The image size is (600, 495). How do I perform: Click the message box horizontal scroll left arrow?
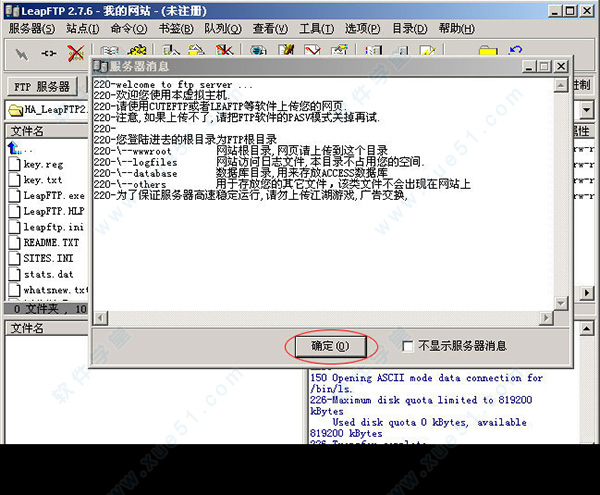click(101, 318)
